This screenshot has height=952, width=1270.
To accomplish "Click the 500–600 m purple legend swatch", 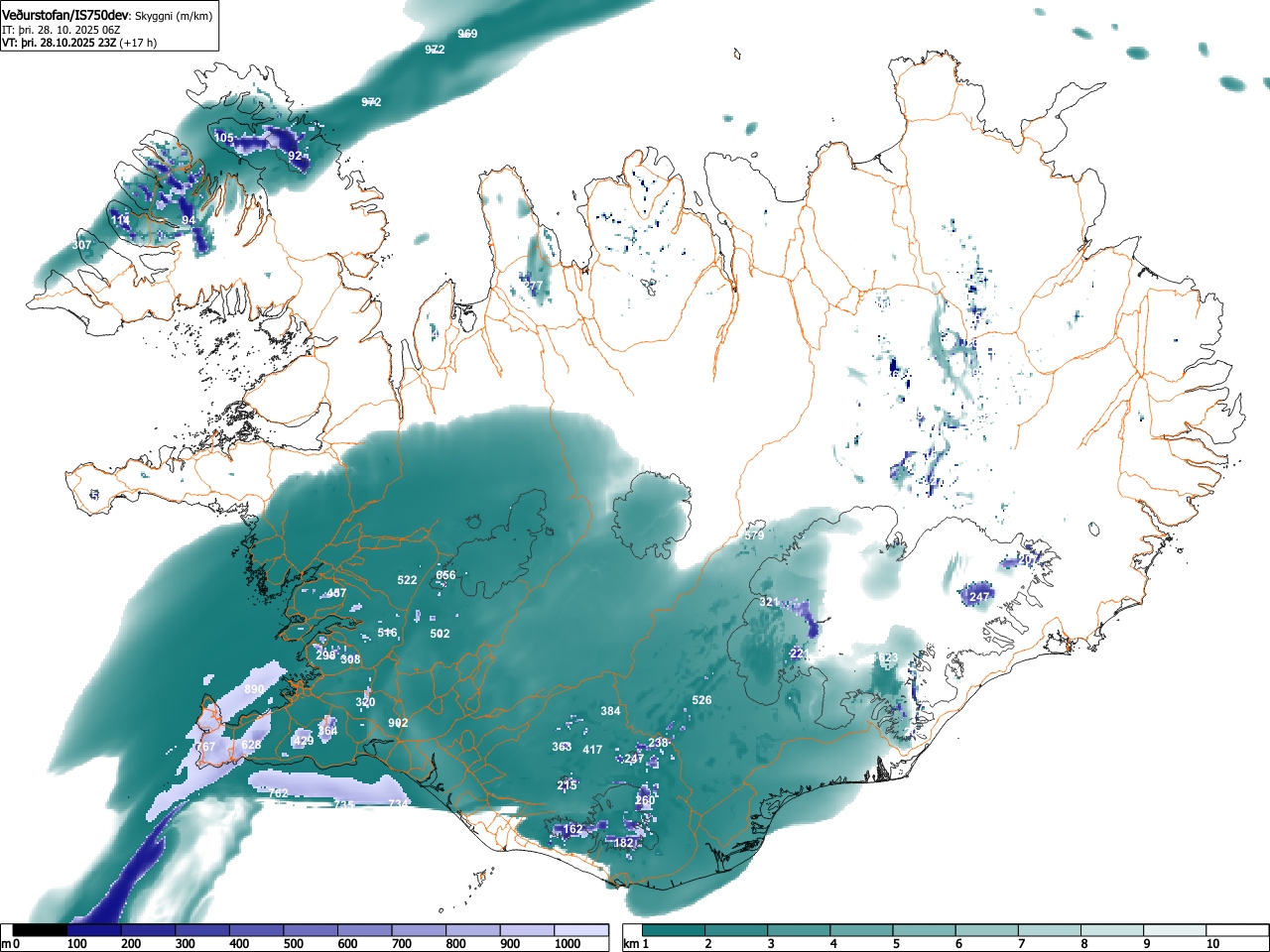I will click(x=311, y=930).
